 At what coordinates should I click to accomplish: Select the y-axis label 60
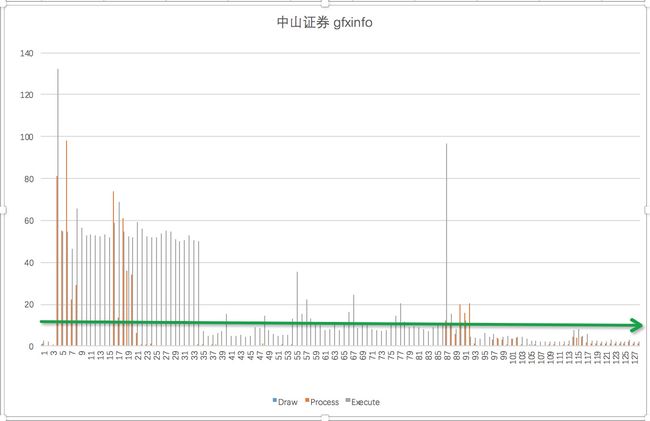tap(29, 221)
